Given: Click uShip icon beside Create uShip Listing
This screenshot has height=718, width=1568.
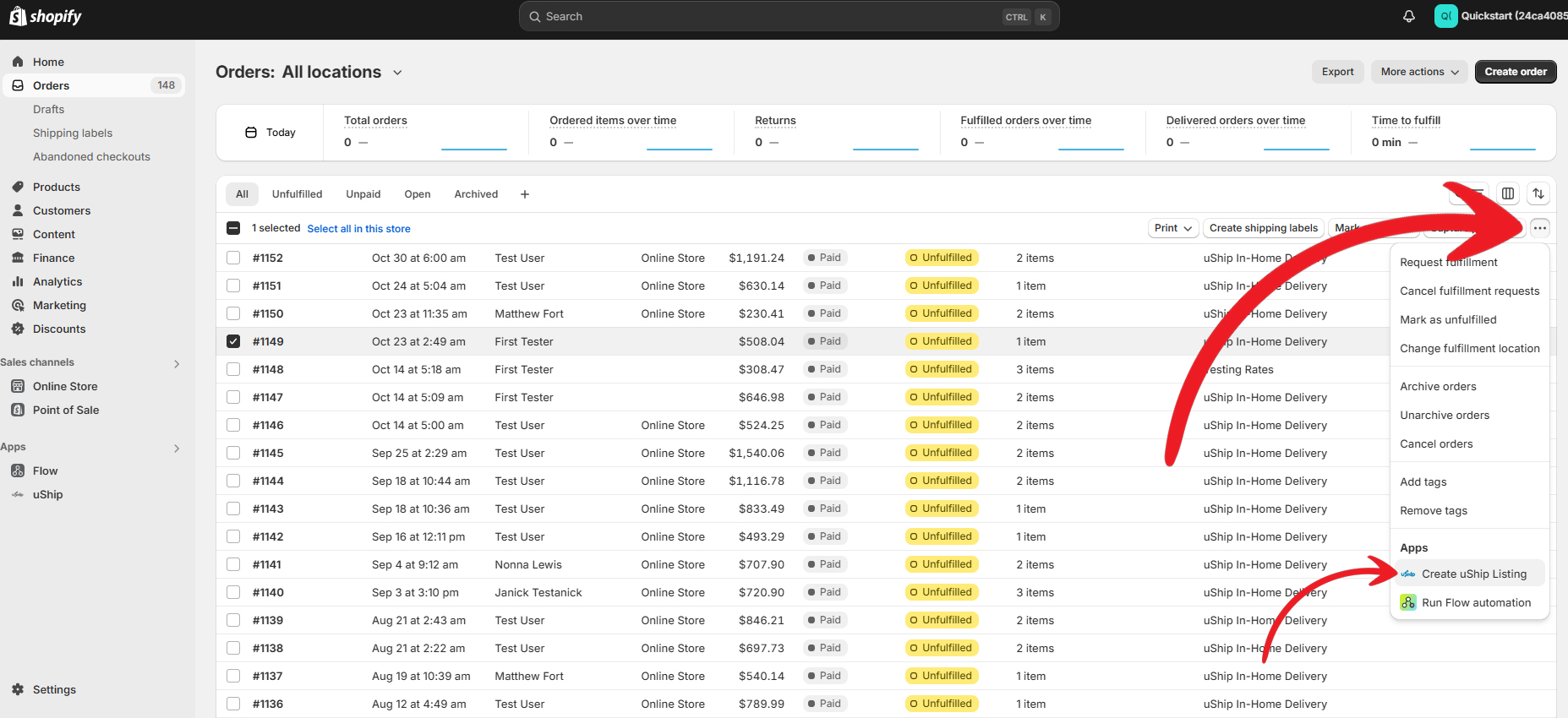Looking at the screenshot, I should pos(1408,574).
